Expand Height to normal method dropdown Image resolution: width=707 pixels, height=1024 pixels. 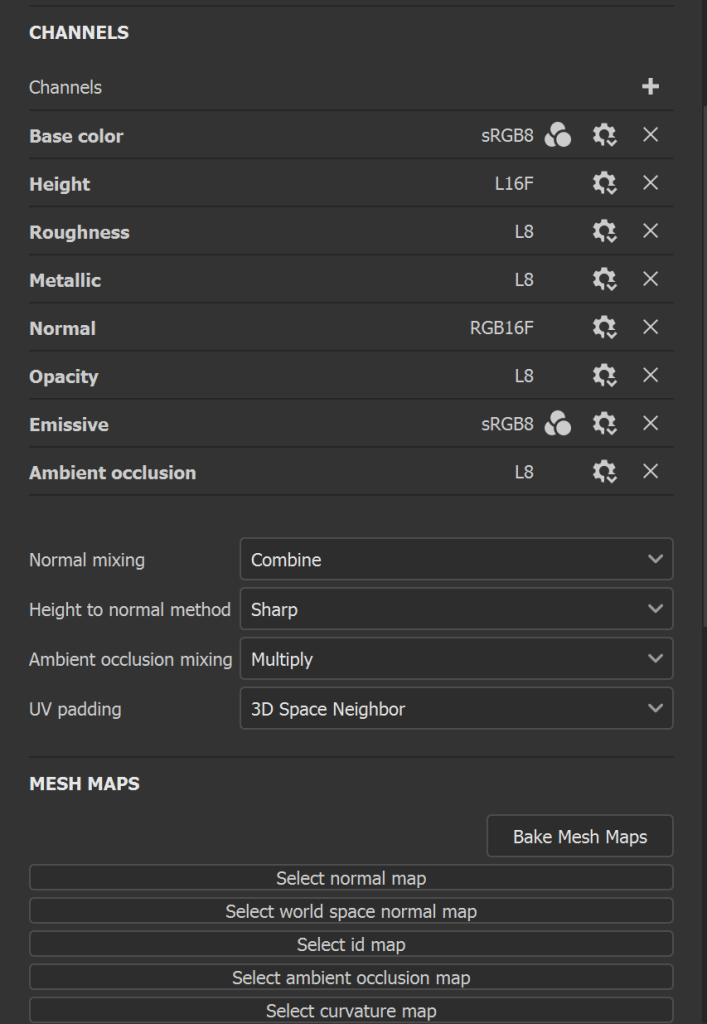pos(456,609)
